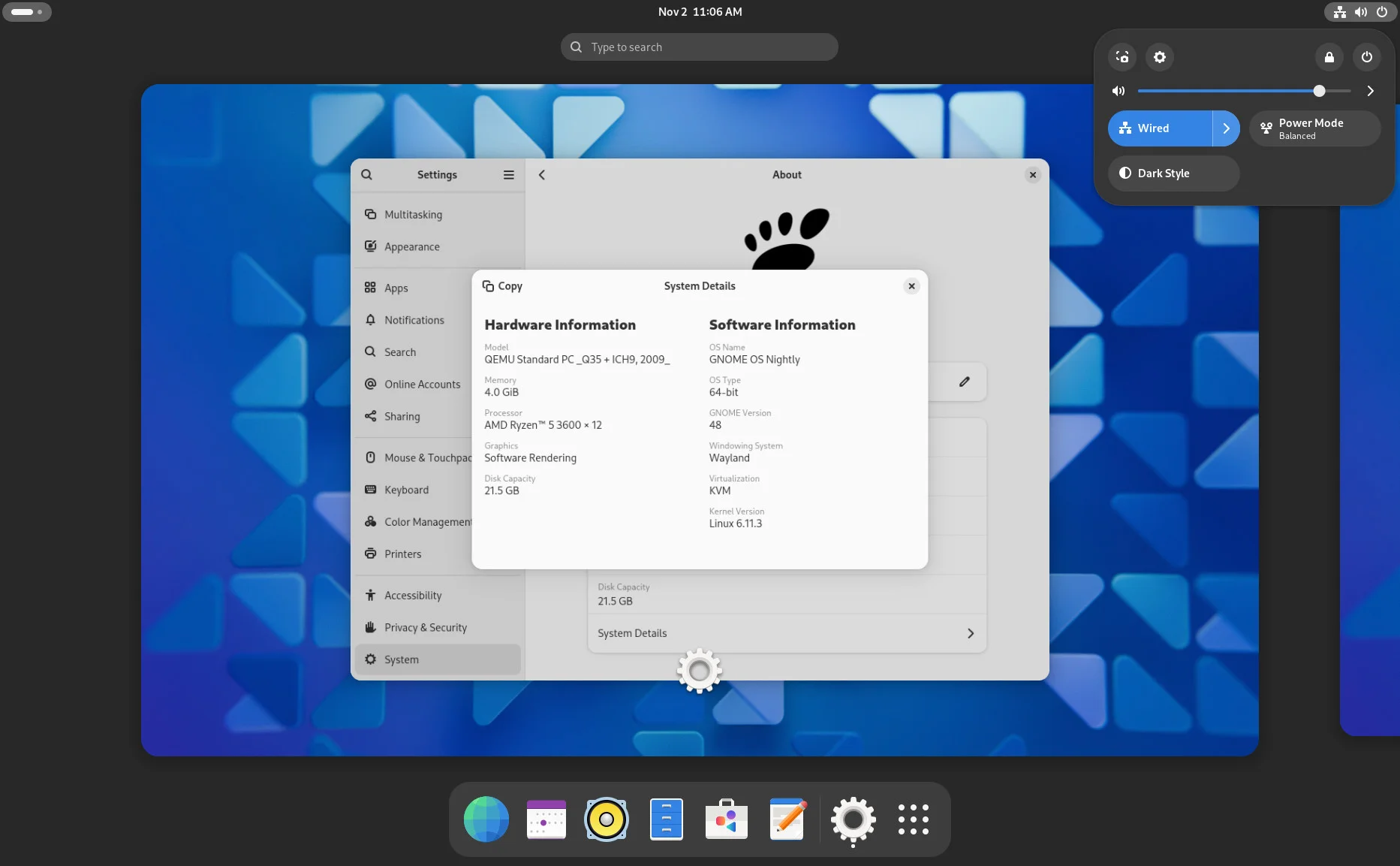
Task: Open Calendar app in the dock
Action: pos(546,819)
